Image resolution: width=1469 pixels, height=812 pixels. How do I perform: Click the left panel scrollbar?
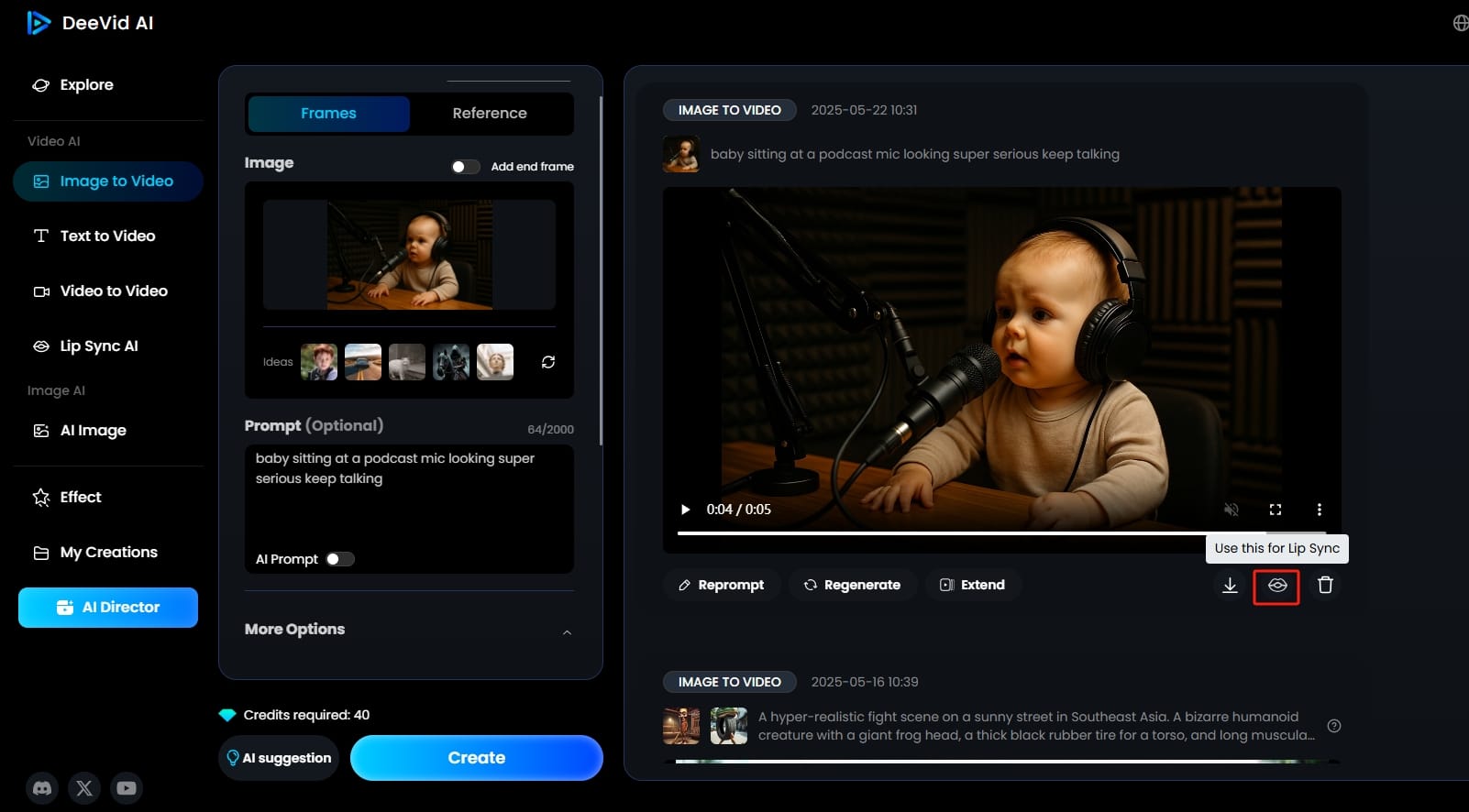tap(601, 270)
